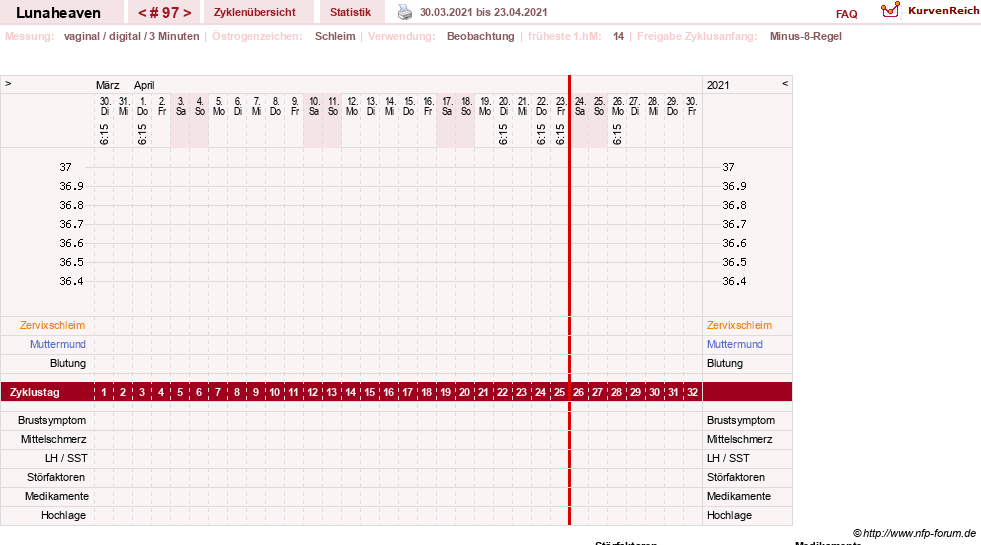Open the Zyklenübersicht tab
Image resolution: width=981 pixels, height=545 pixels.
tap(255, 12)
